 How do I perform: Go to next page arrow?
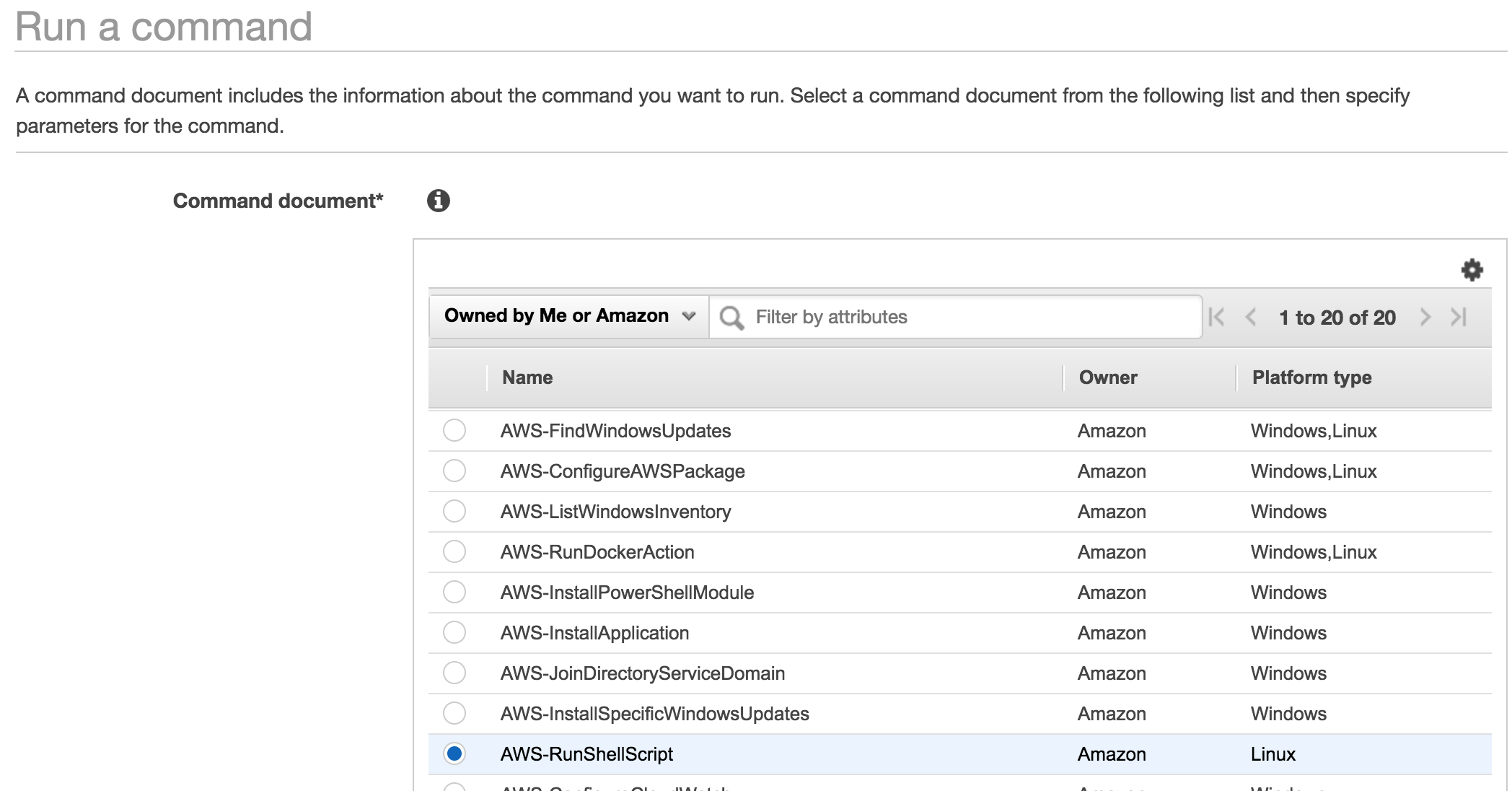pos(1425,317)
